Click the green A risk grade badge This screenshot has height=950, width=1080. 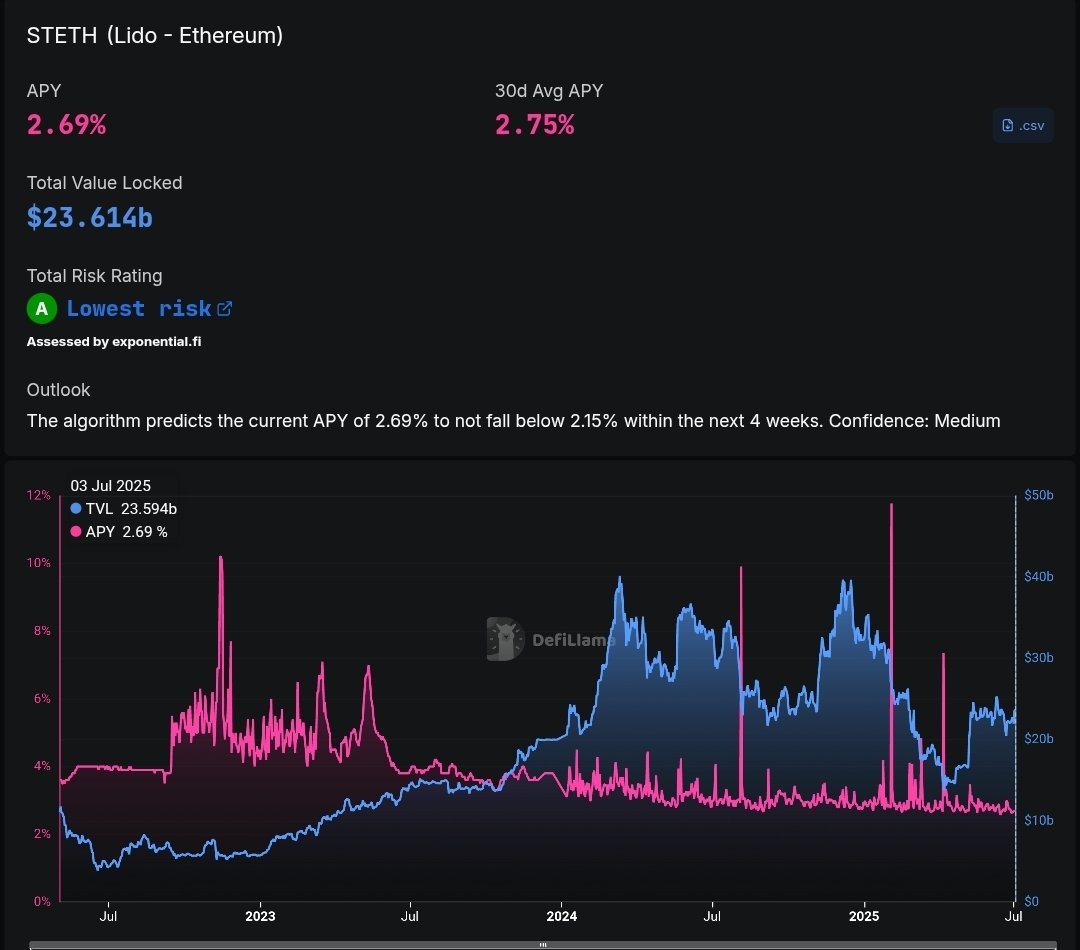(x=41, y=308)
